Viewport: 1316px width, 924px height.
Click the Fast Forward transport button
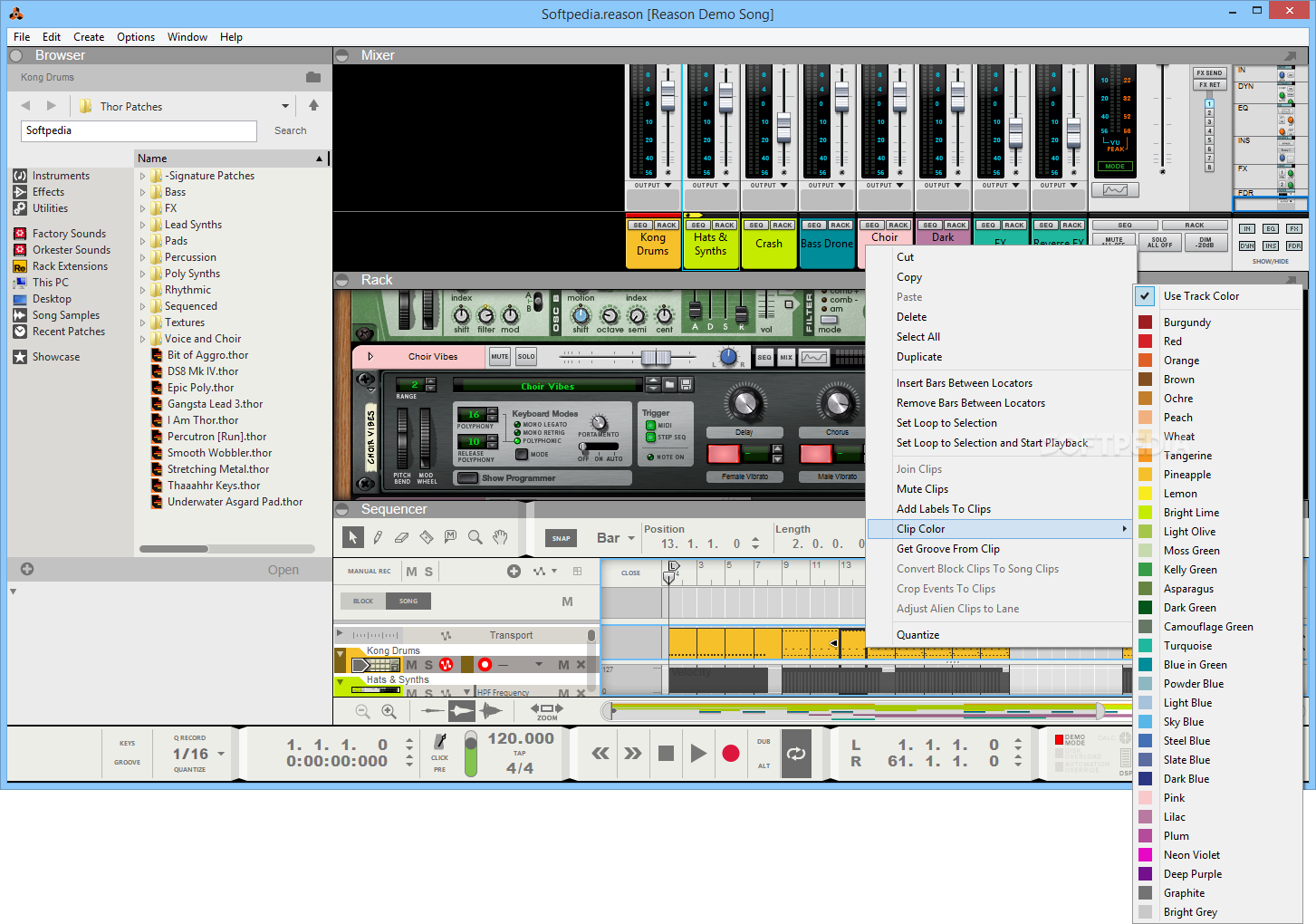pyautogui.click(x=633, y=753)
